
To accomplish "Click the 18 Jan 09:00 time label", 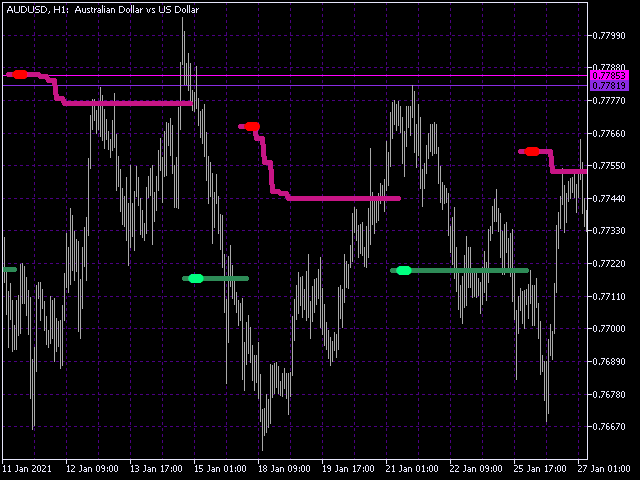I will tap(284, 469).
